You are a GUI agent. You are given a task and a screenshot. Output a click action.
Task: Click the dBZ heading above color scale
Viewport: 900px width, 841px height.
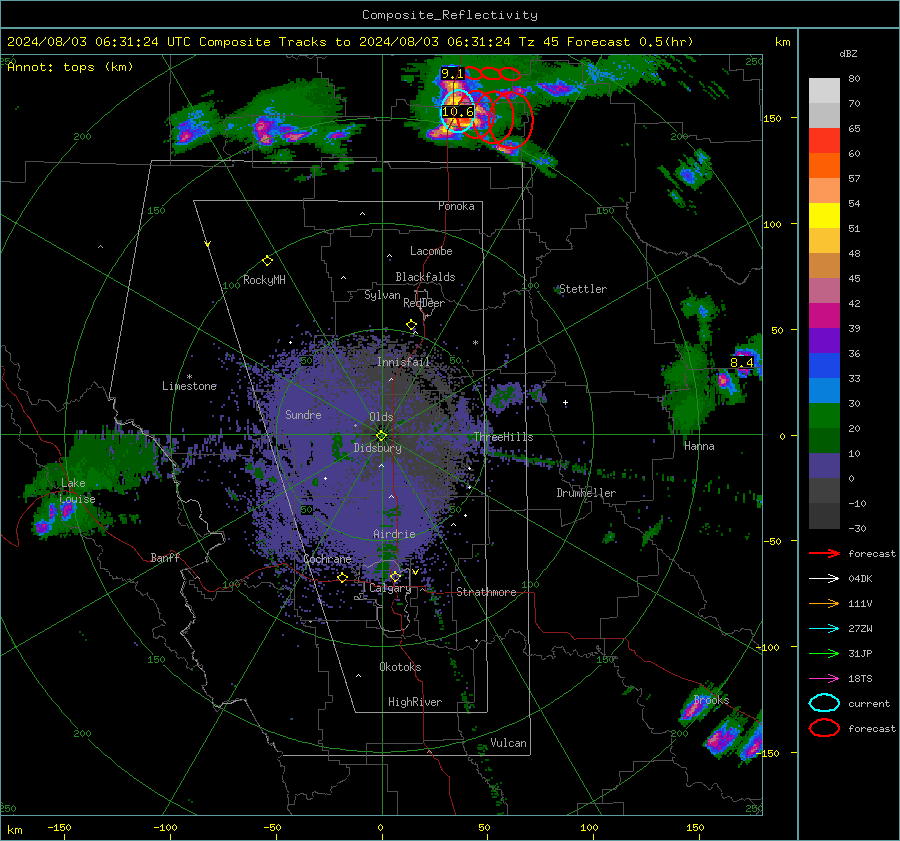point(848,54)
